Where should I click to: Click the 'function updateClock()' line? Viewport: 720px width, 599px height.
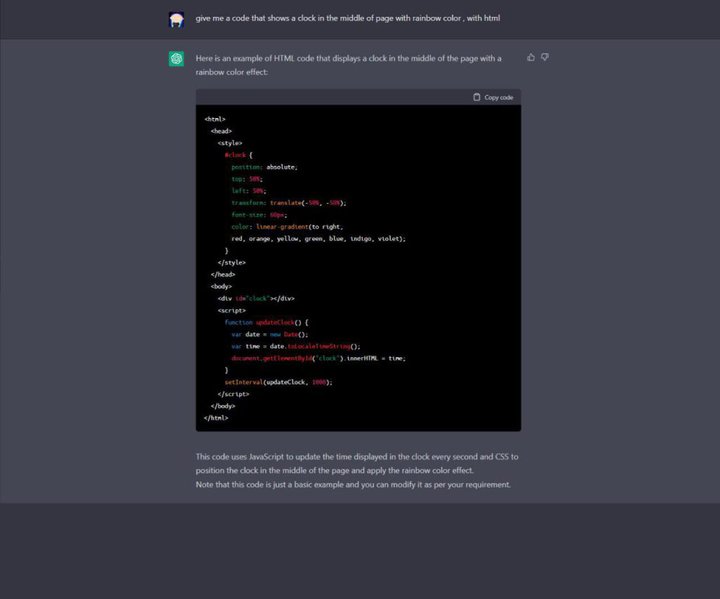(x=266, y=322)
